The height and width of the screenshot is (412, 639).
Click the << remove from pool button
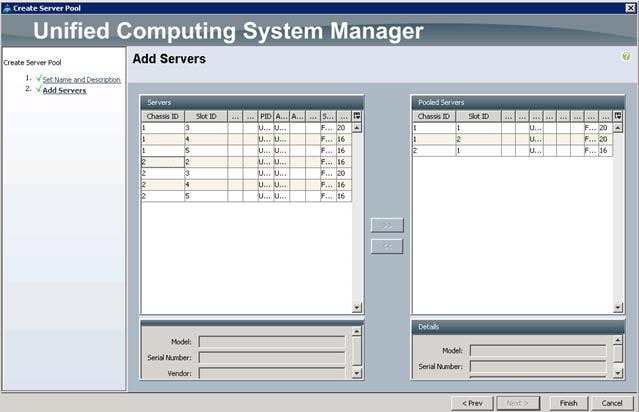tap(387, 246)
